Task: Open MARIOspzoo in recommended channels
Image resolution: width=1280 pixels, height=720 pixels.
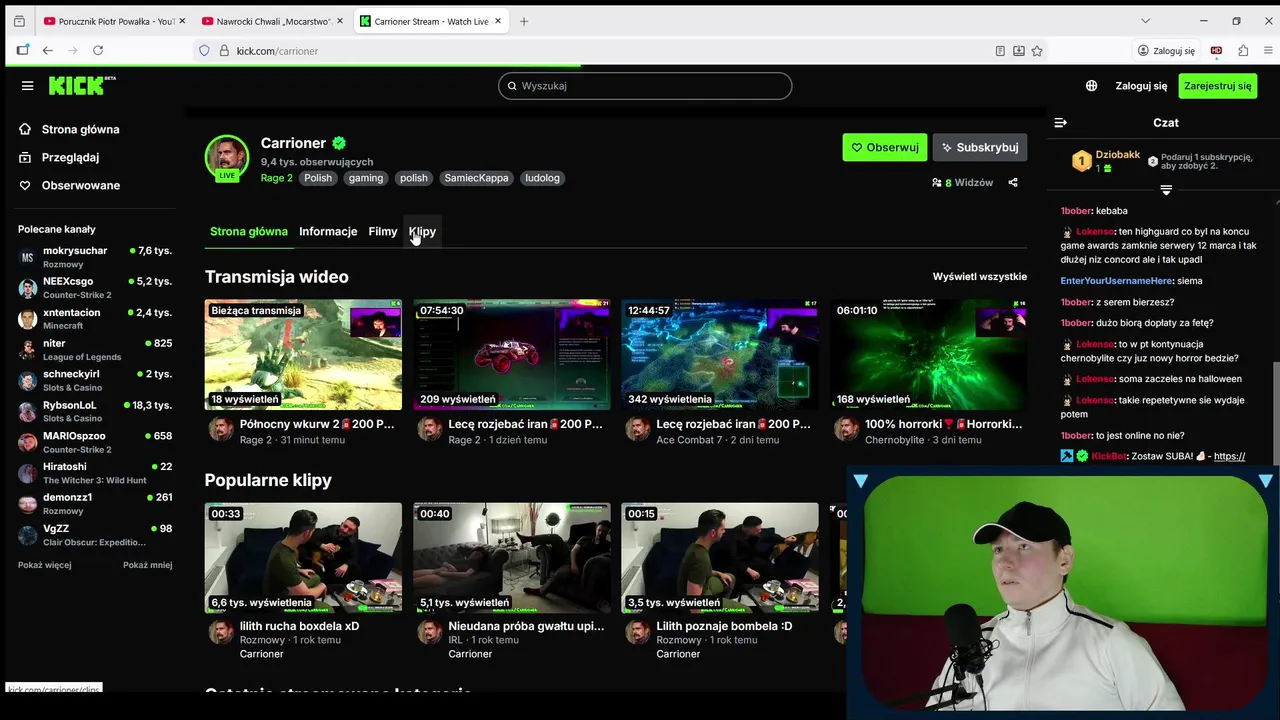Action: click(x=95, y=442)
